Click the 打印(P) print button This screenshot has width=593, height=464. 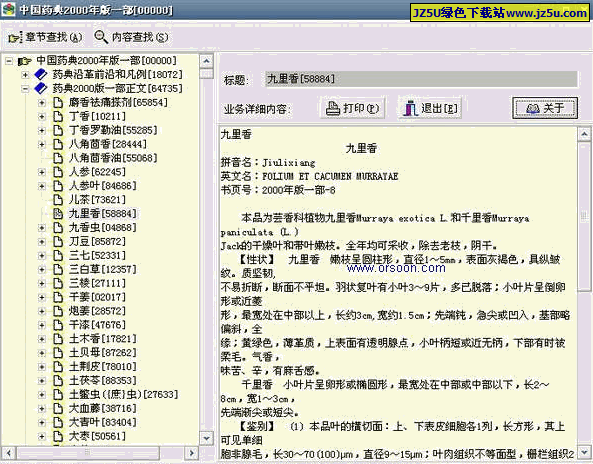coord(352,109)
